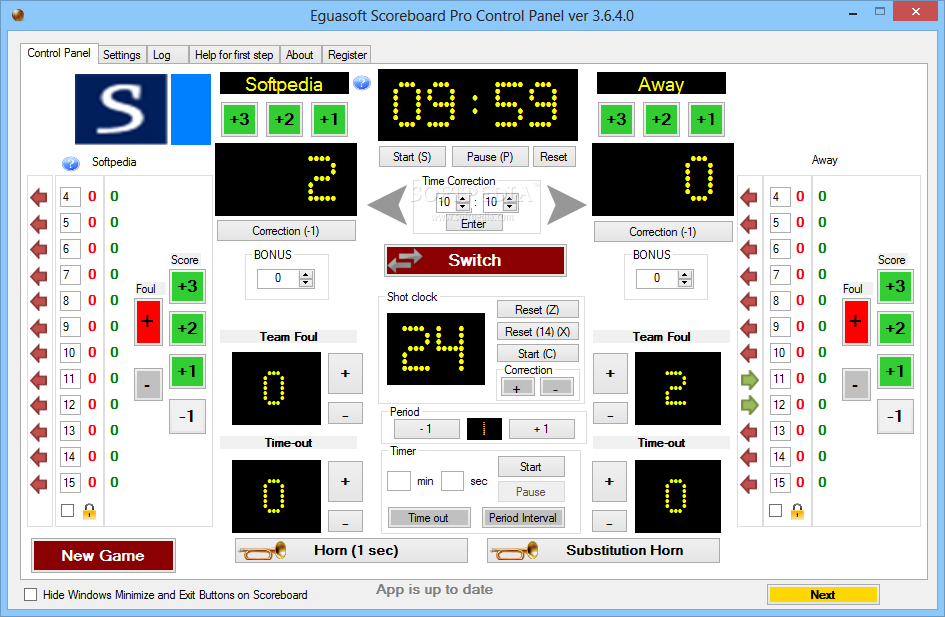Image resolution: width=945 pixels, height=617 pixels.
Task: Click Away Correction (-1) button
Action: point(663,232)
